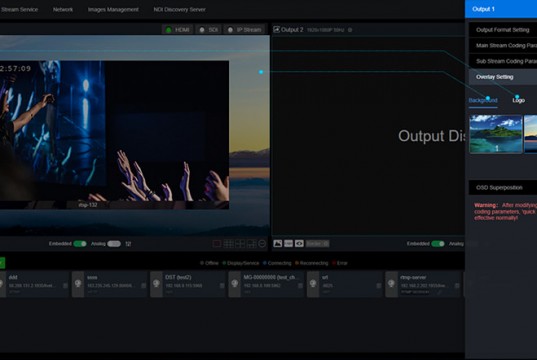Collapse the Overlay Setting section
Viewport: 537px width, 360px height.
[503, 77]
